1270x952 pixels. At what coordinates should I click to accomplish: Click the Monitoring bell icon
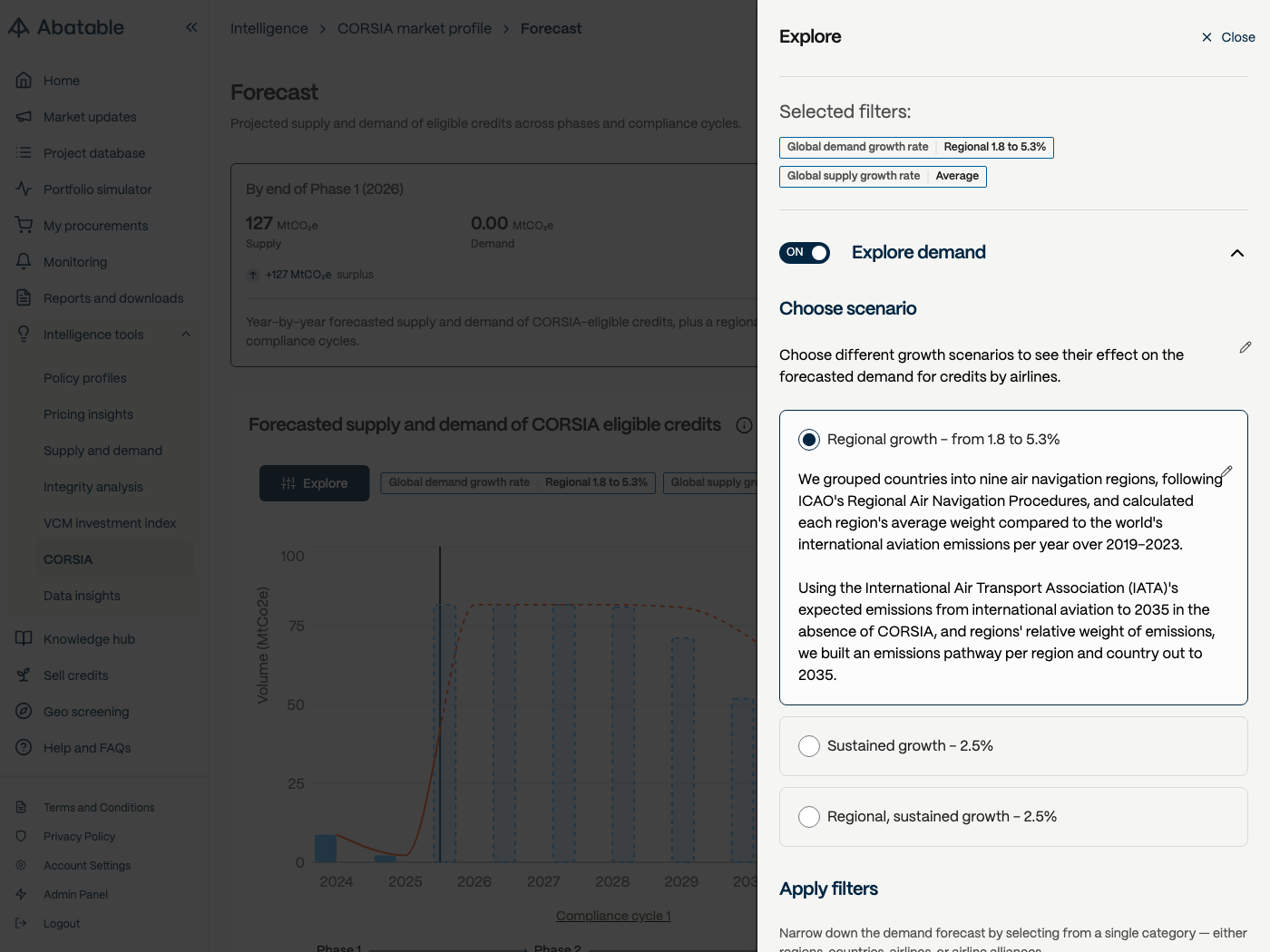pyautogui.click(x=24, y=261)
